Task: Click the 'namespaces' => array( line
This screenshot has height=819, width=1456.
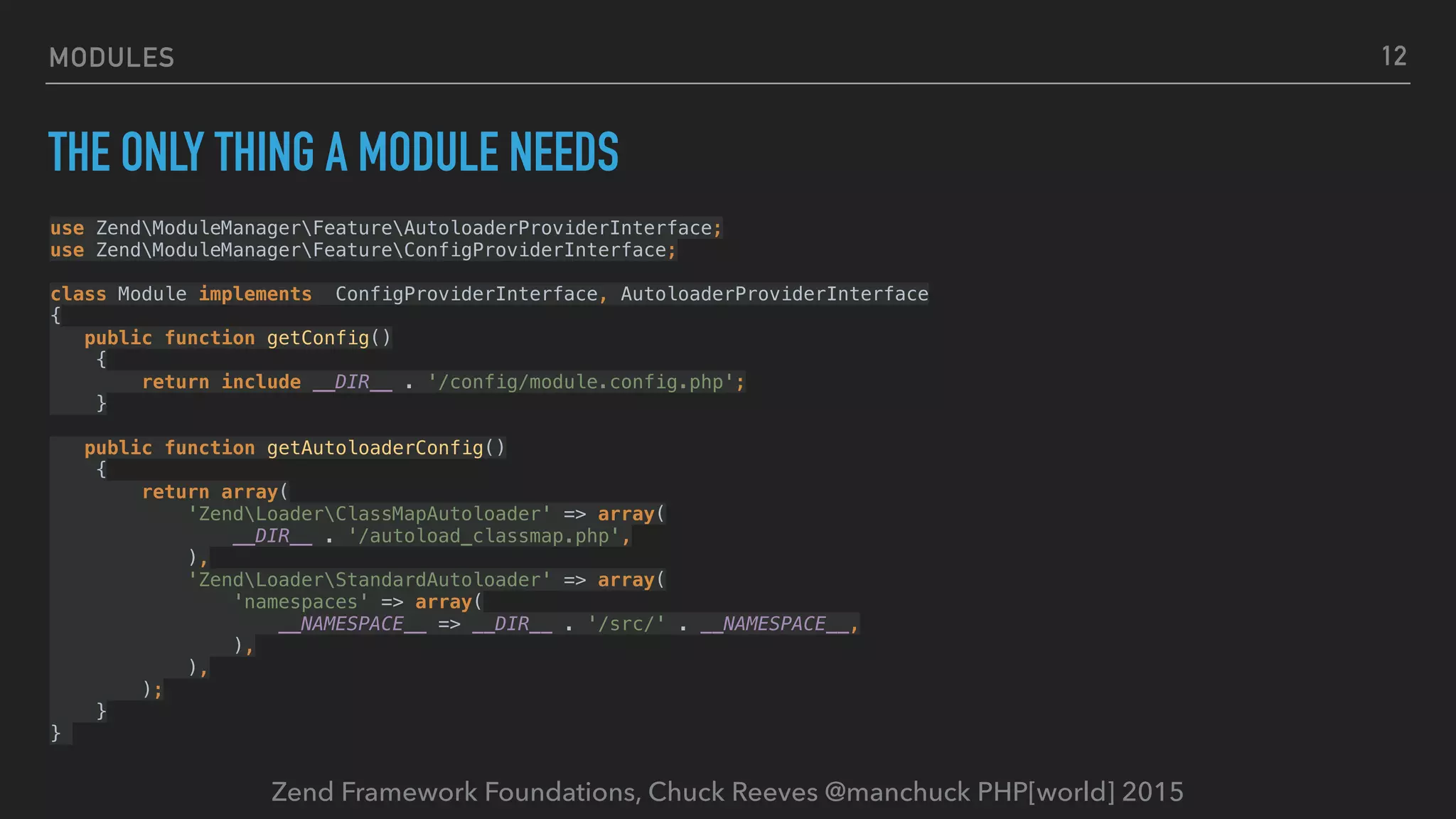Action: 358,602
